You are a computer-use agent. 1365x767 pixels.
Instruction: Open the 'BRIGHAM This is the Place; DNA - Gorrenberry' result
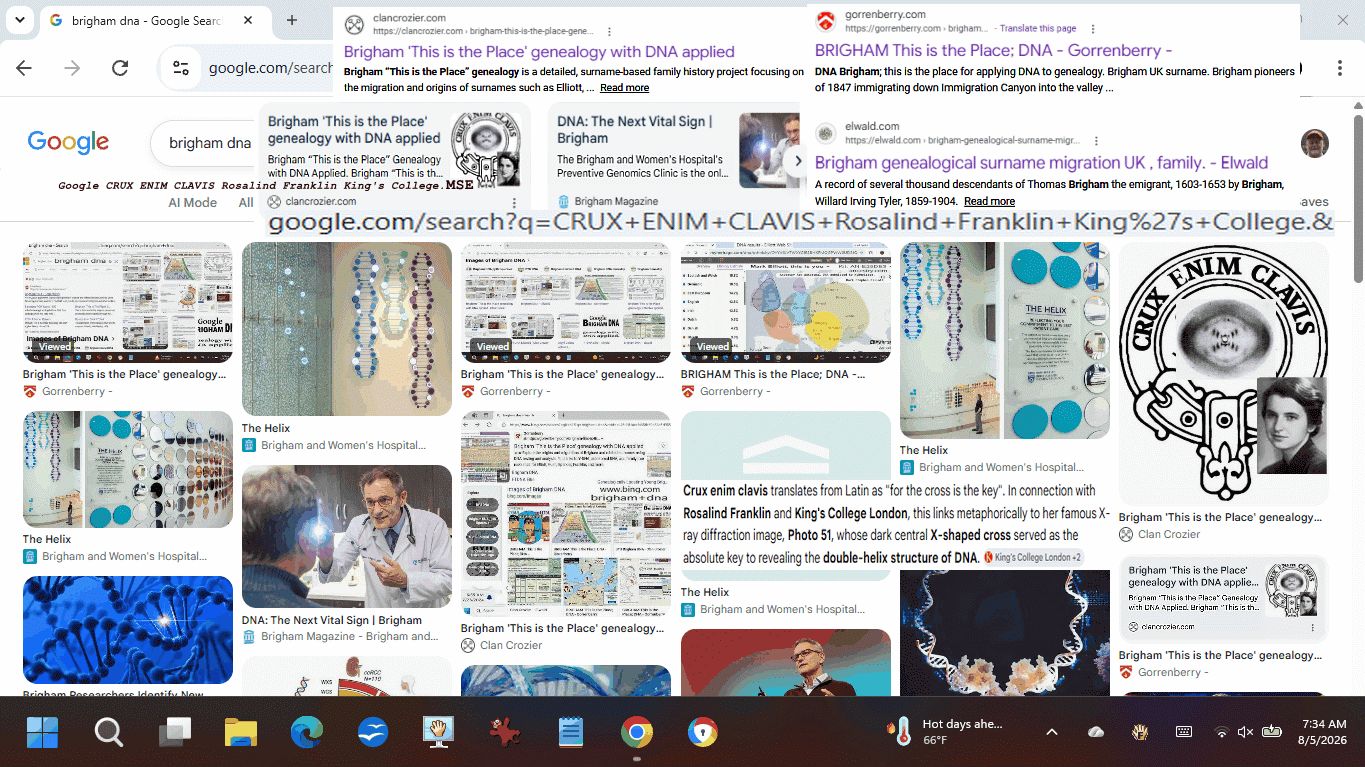(993, 50)
